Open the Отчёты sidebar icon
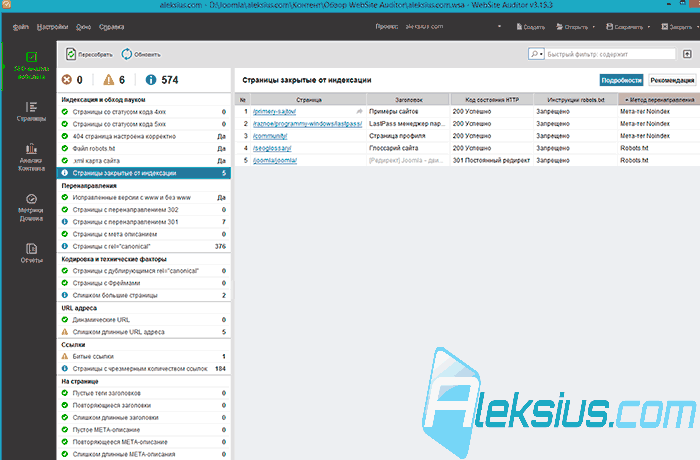The width and height of the screenshot is (700, 460). [x=31, y=248]
